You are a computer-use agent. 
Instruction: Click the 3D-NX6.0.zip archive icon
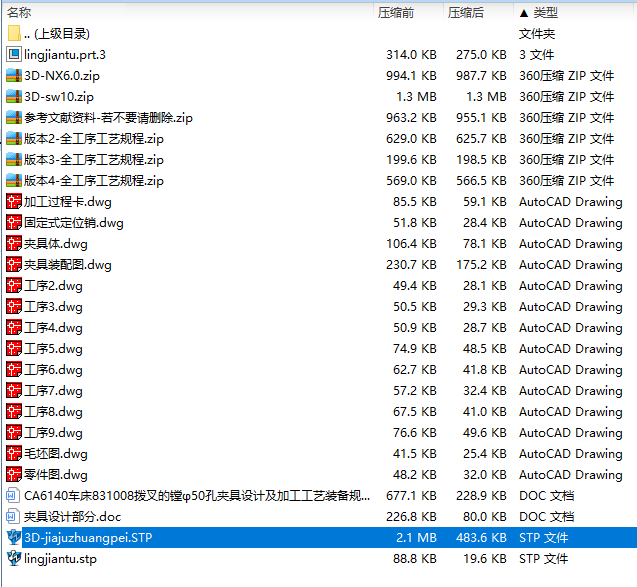(x=14, y=76)
